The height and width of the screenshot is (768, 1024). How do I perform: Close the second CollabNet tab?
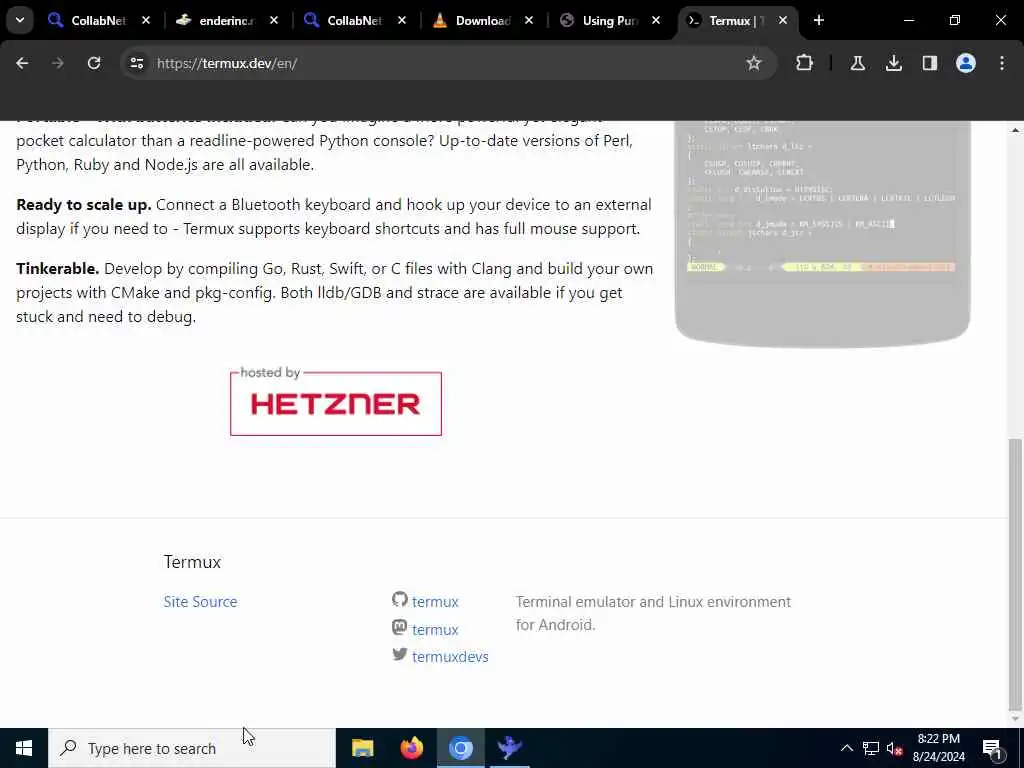pos(402,20)
